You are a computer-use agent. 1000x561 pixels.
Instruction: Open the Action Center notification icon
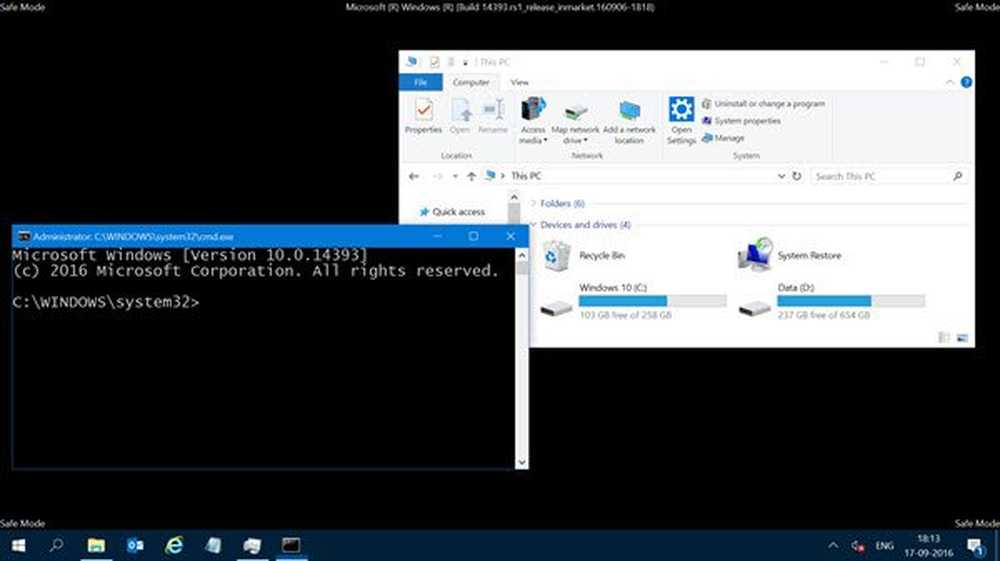coord(975,546)
